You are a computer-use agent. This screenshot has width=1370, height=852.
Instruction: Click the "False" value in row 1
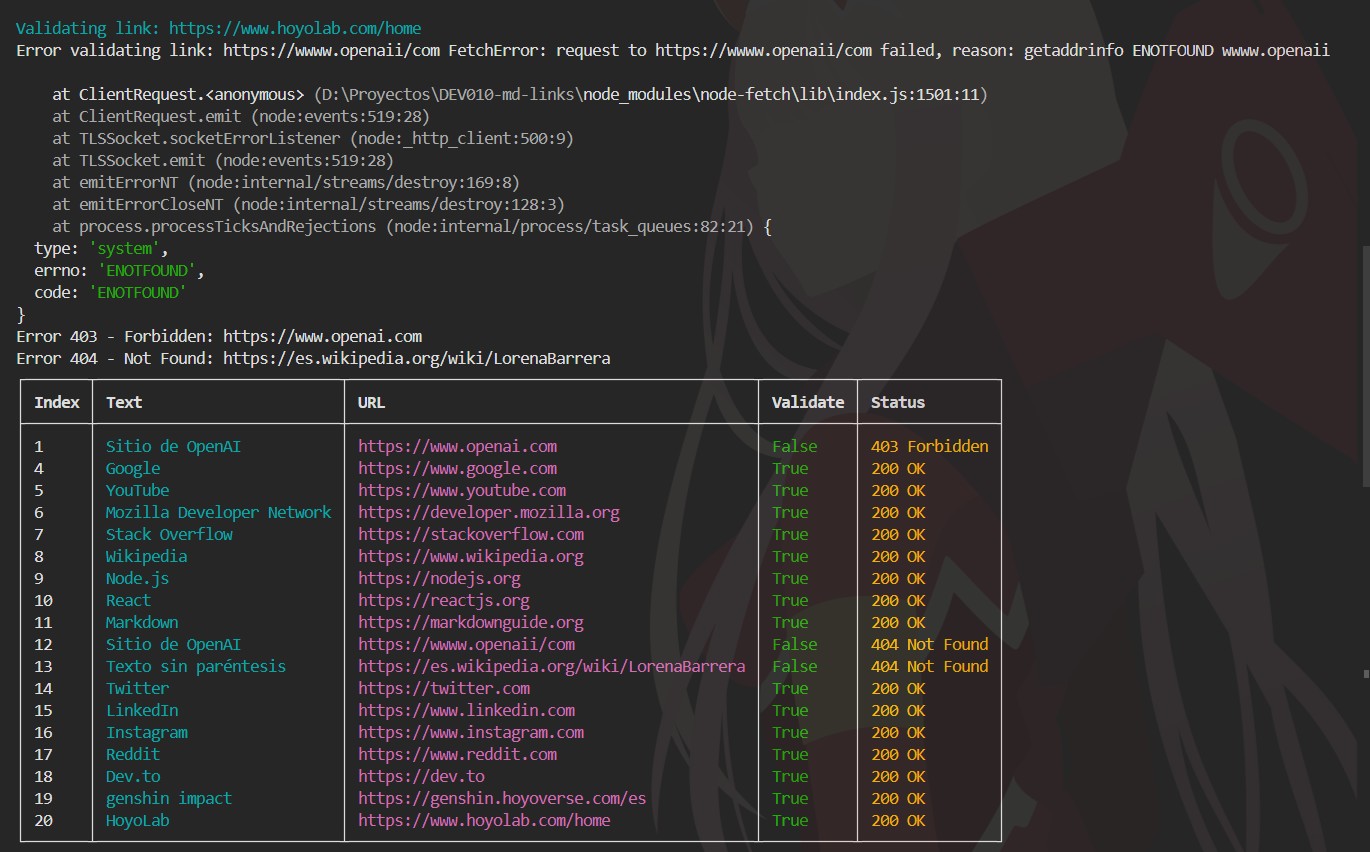tap(795, 446)
